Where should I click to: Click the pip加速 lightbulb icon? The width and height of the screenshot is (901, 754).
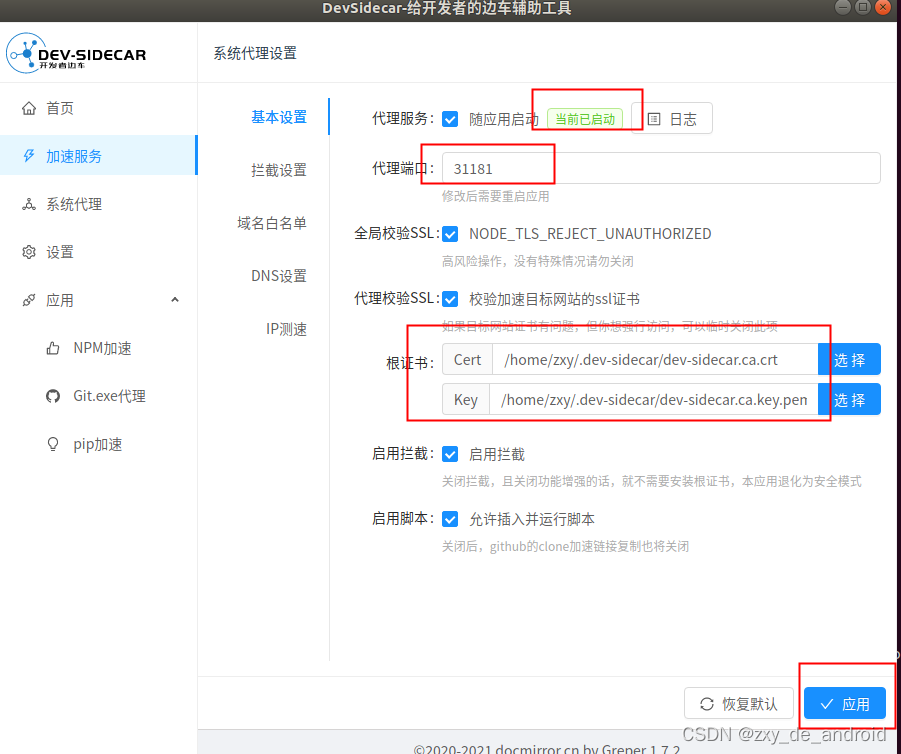52,443
